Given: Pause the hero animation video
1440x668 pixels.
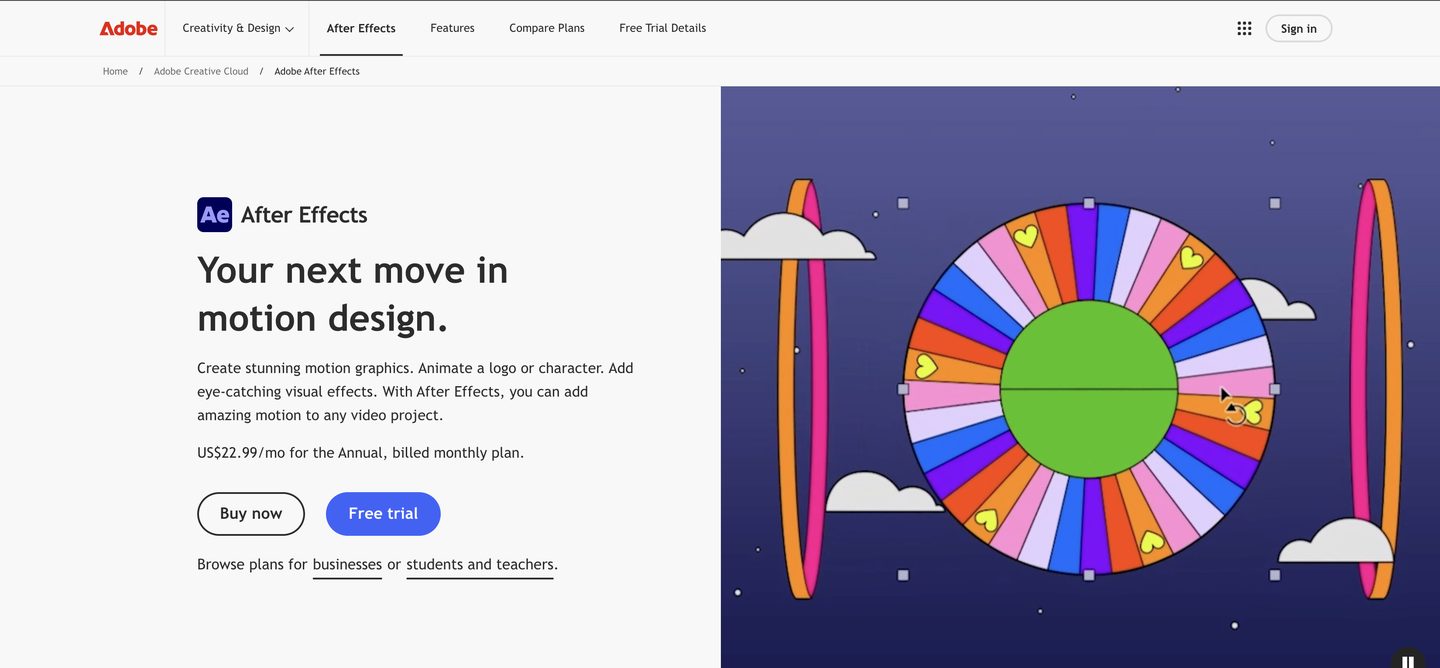Looking at the screenshot, I should click(1408, 660).
